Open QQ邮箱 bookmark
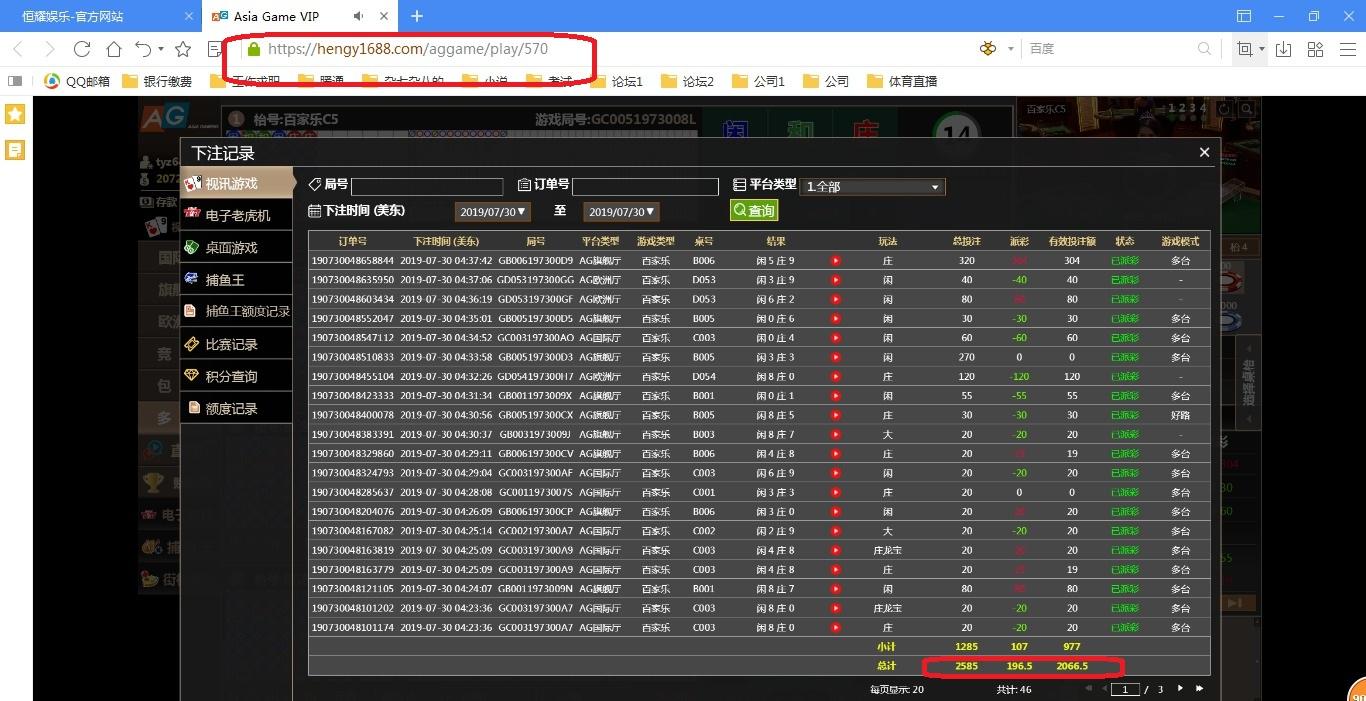The height and width of the screenshot is (701, 1366). pyautogui.click(x=78, y=81)
